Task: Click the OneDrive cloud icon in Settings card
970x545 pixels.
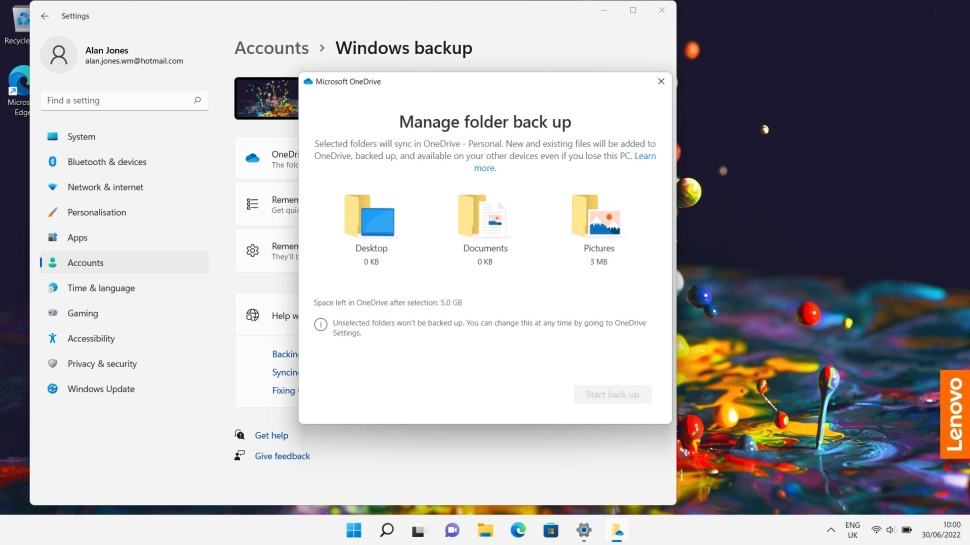Action: (x=252, y=158)
